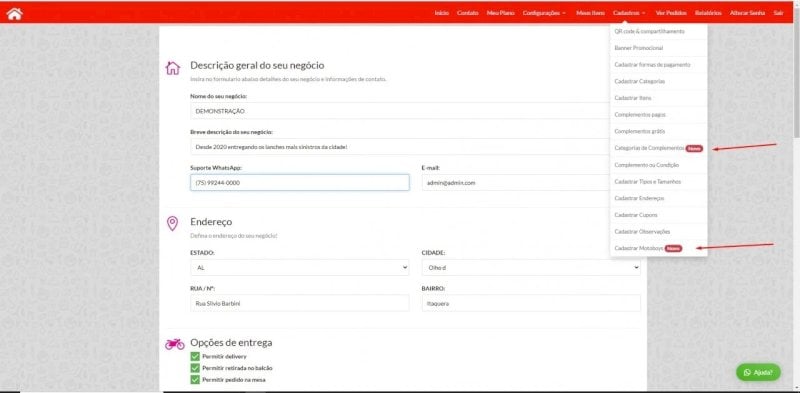Screen dimensions: 800x393
Task: Expand the Configurações dropdown menu
Action: (x=544, y=13)
